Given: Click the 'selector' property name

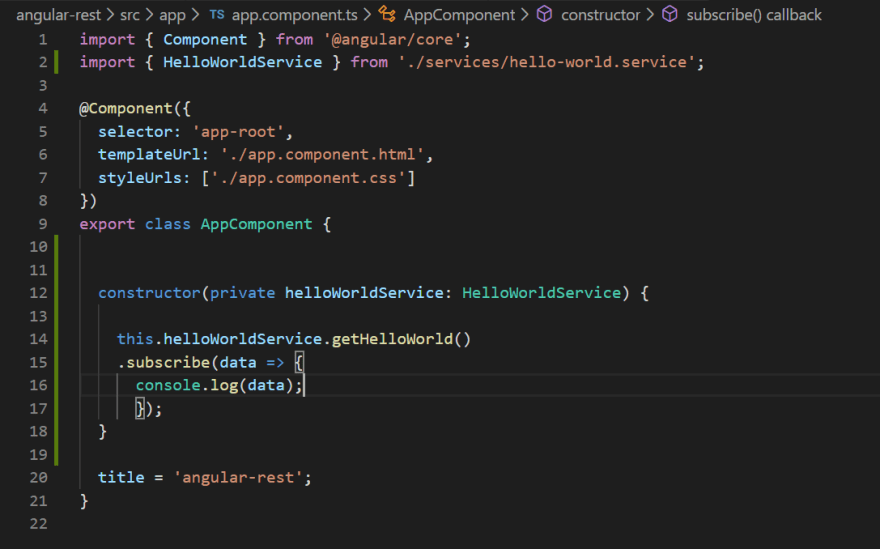Looking at the screenshot, I should coord(135,132).
